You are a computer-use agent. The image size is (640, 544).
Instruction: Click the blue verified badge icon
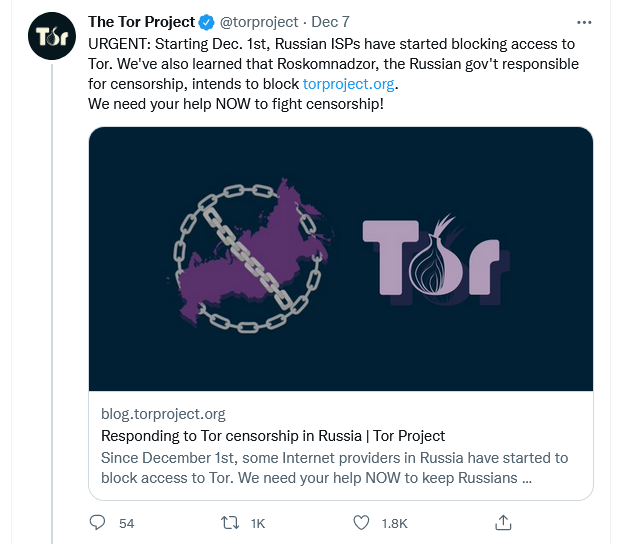(x=207, y=22)
